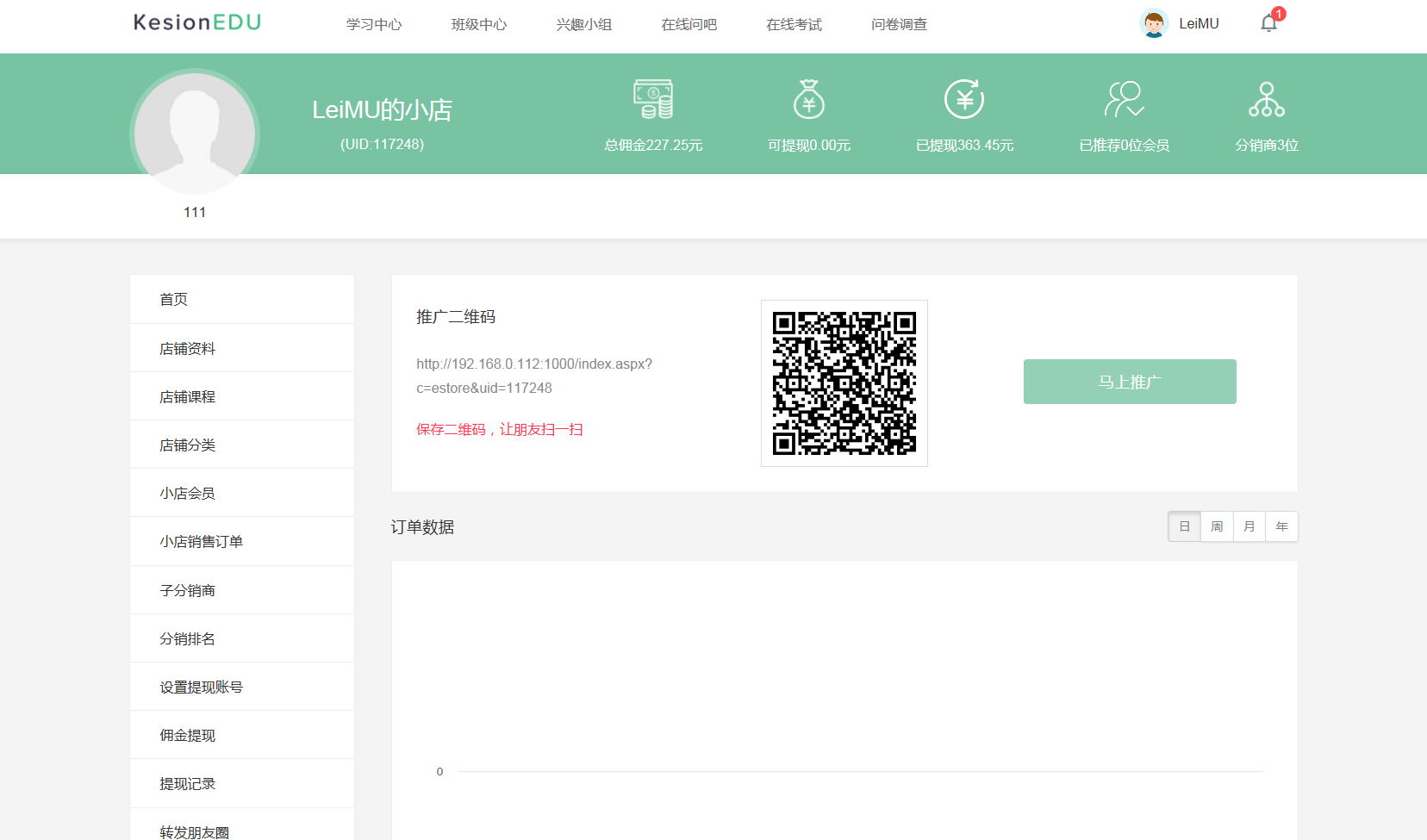Switch order data to 年 view
Screen dimensions: 1427x840
[1282, 526]
